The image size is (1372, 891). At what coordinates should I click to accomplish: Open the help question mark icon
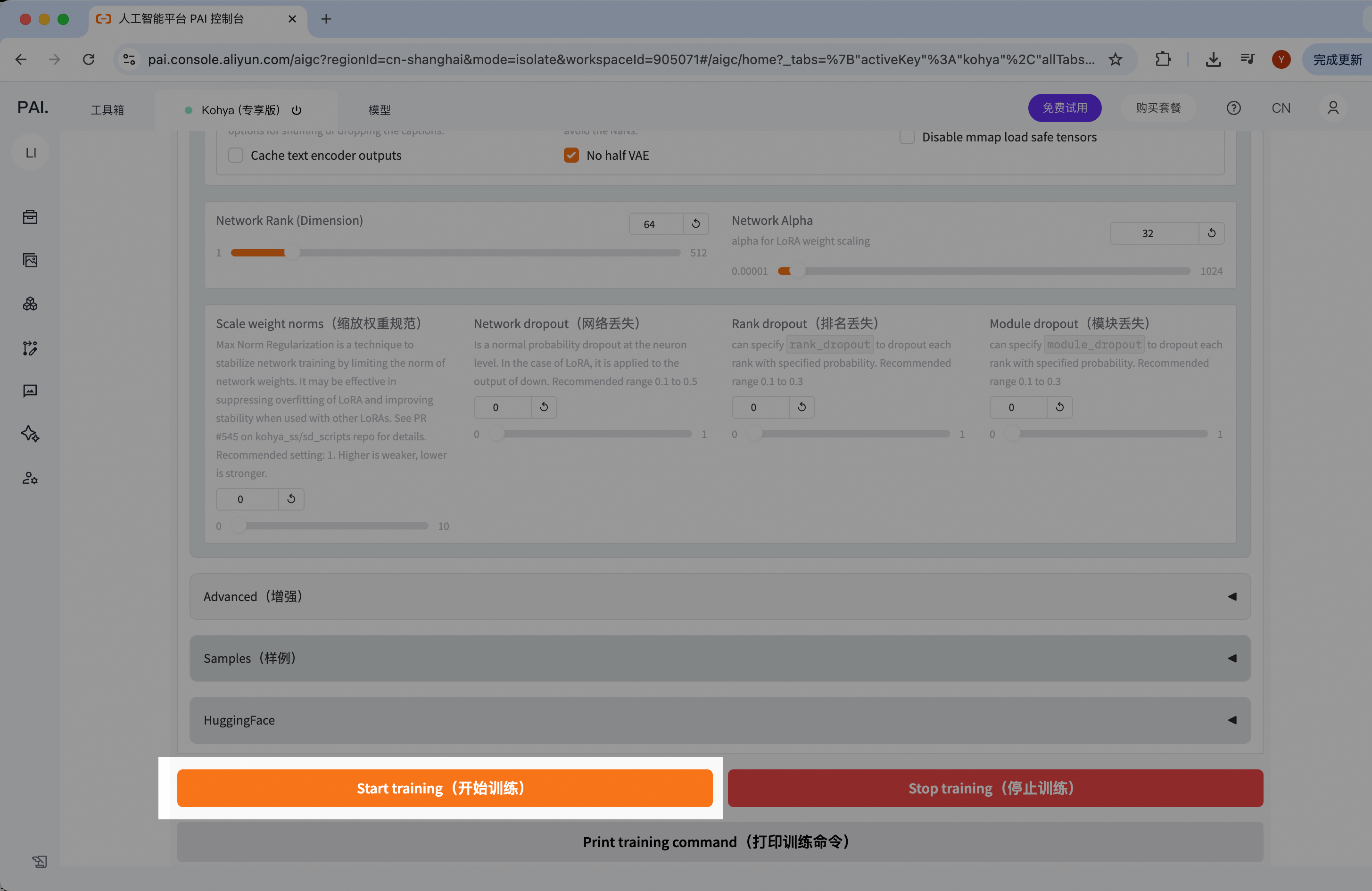click(1233, 108)
